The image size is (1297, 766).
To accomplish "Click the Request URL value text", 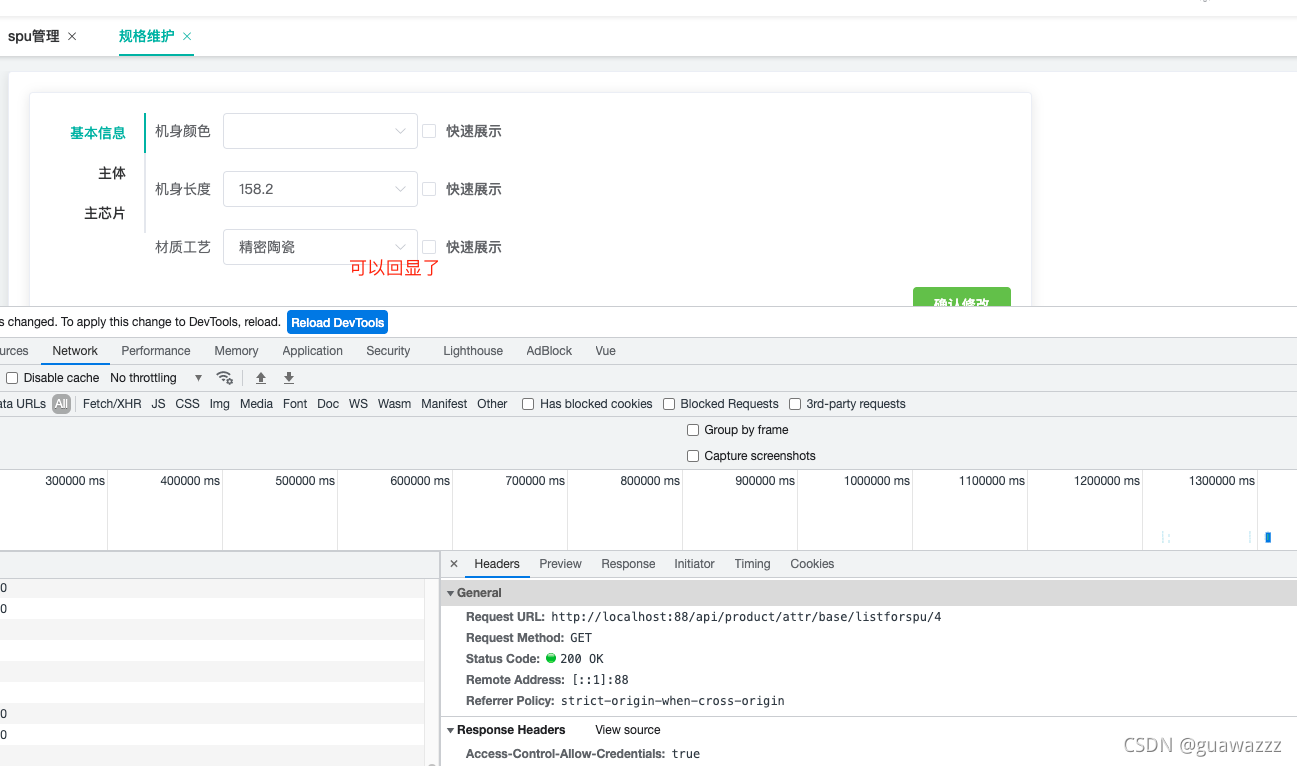I will pos(746,617).
